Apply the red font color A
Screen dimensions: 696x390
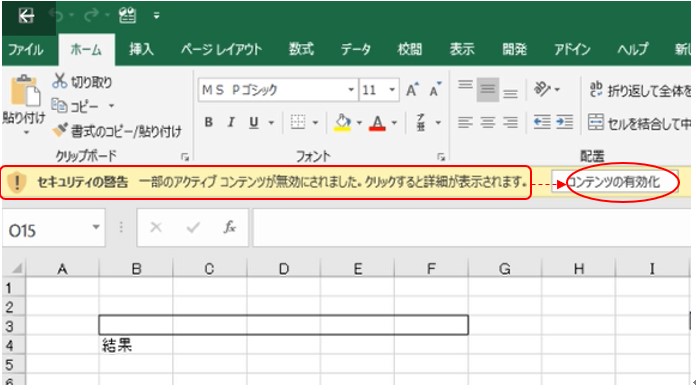pyautogui.click(x=377, y=123)
